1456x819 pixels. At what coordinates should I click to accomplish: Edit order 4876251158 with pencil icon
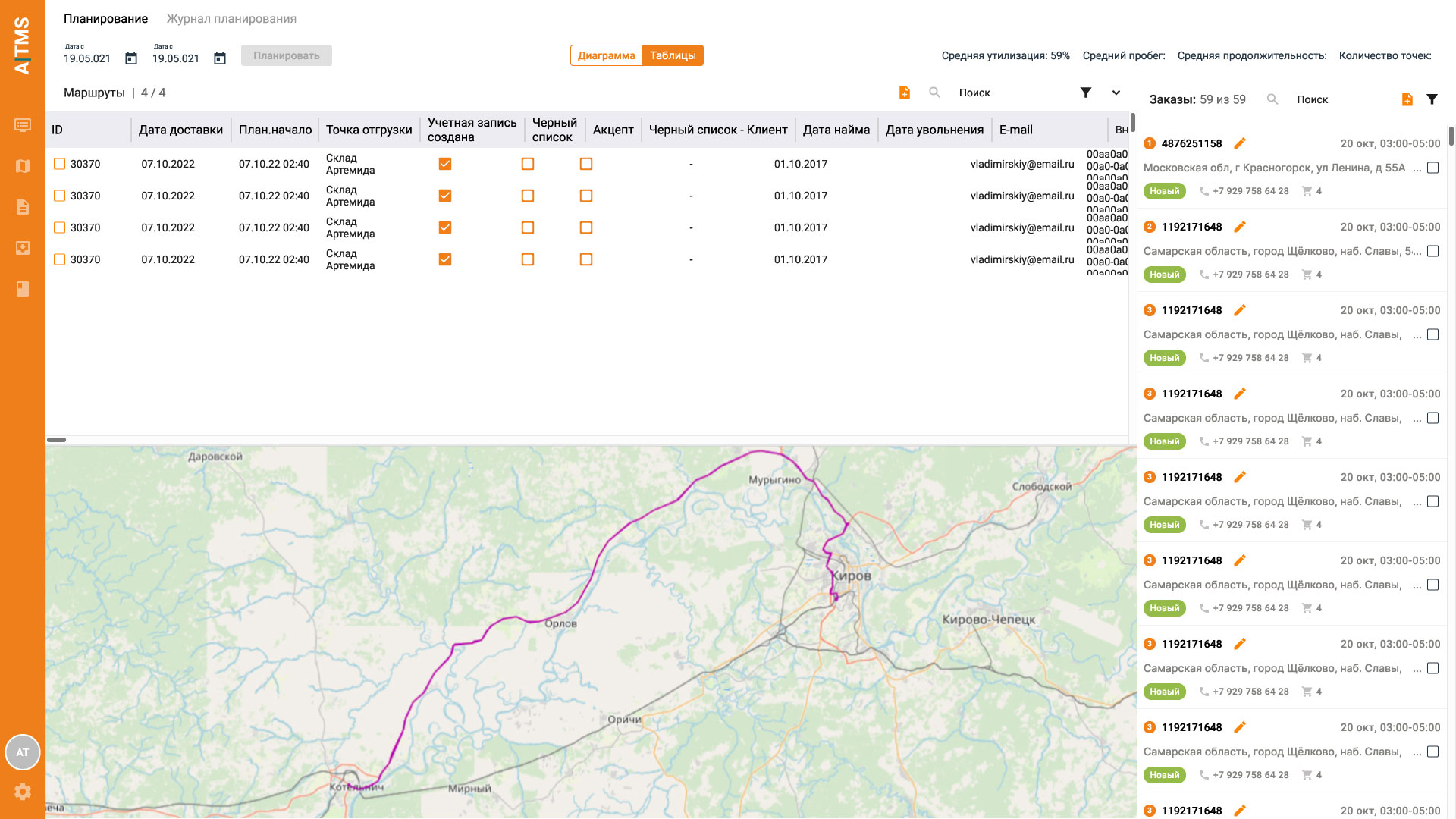click(1240, 143)
